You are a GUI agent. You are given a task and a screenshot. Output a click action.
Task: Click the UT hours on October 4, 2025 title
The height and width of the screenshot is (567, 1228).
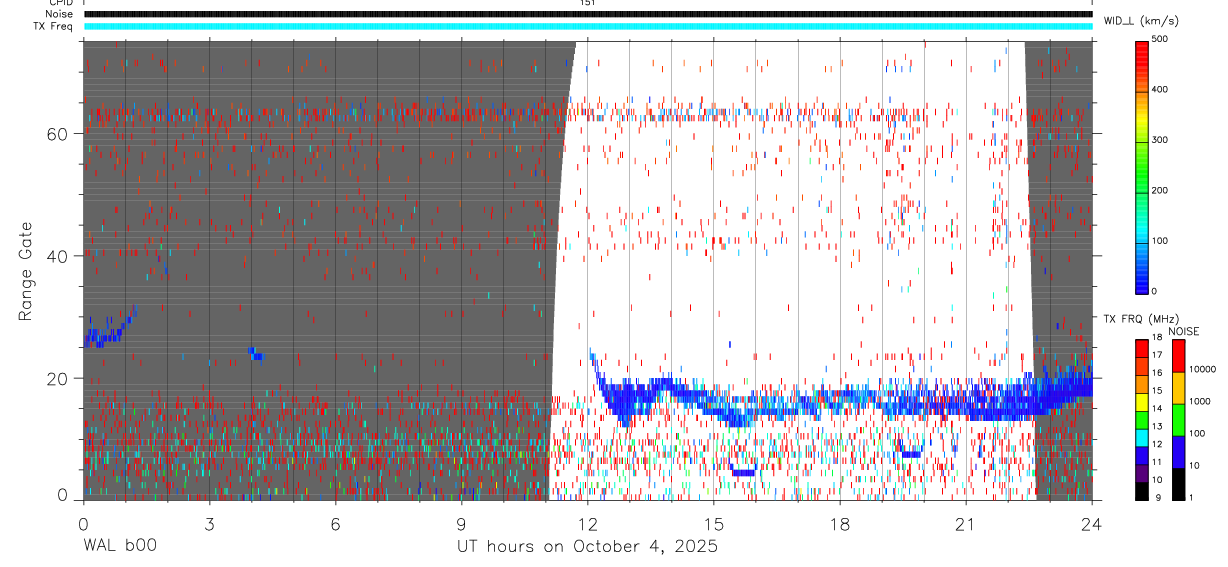587,547
